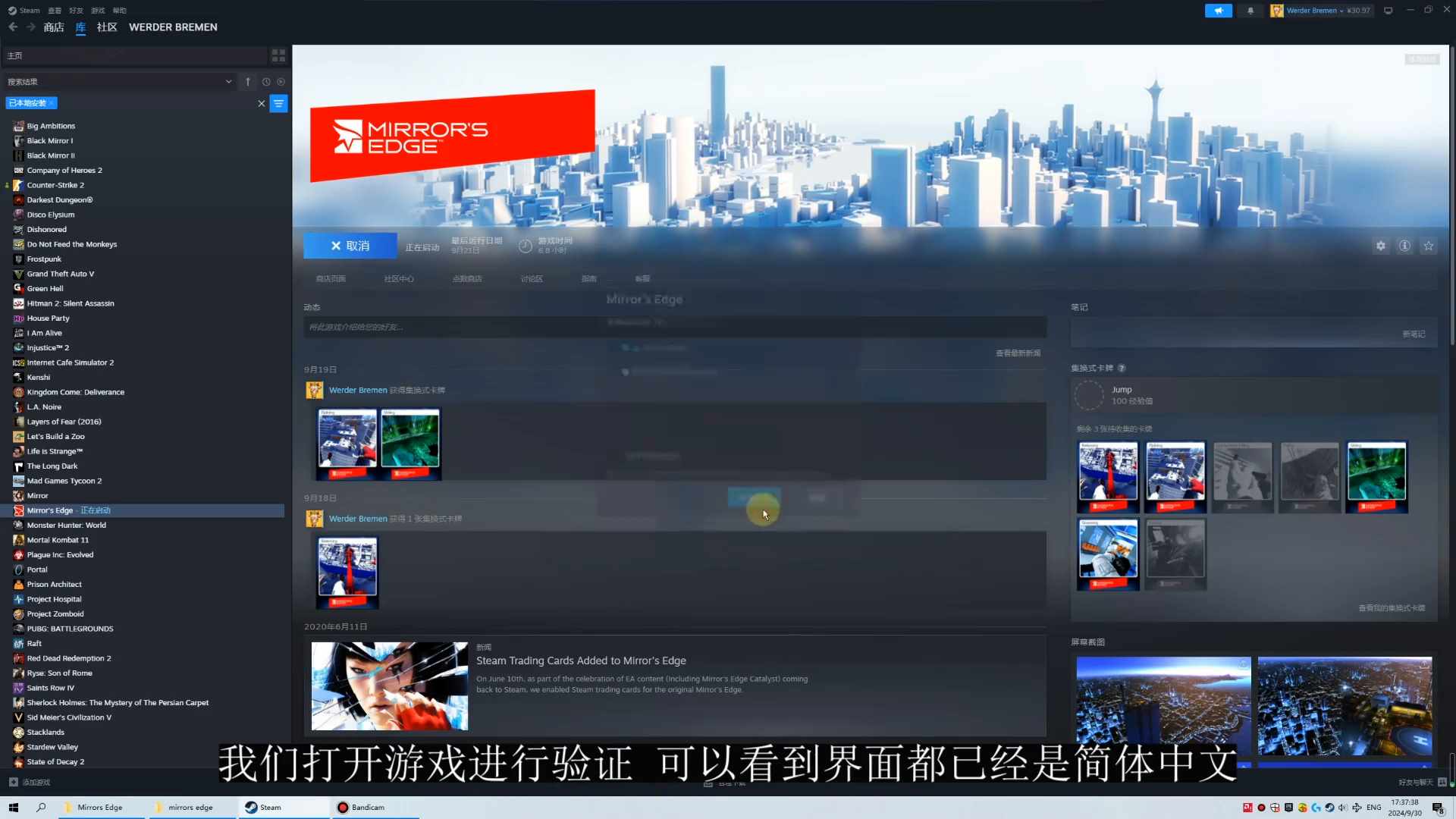
Task: Clear the library search filter X
Action: [262, 103]
